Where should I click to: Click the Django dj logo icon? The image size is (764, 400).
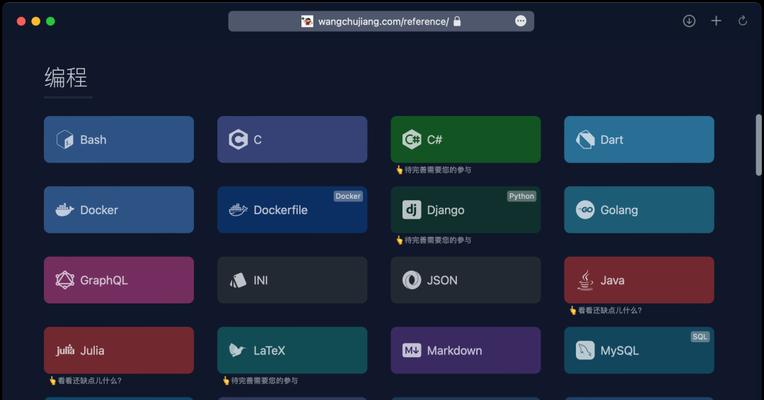tap(411, 210)
